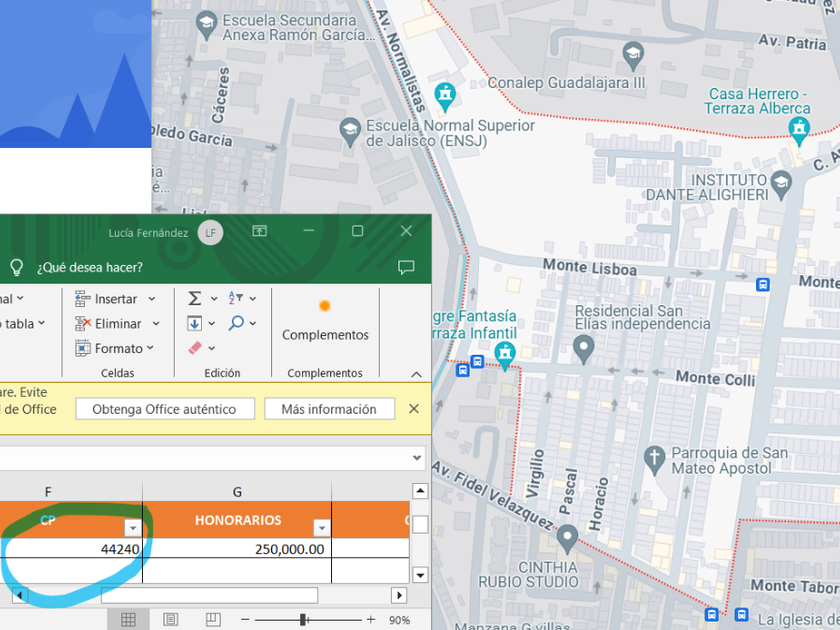Open the Formato cells menu
Image resolution: width=840 pixels, height=630 pixels.
click(x=119, y=348)
